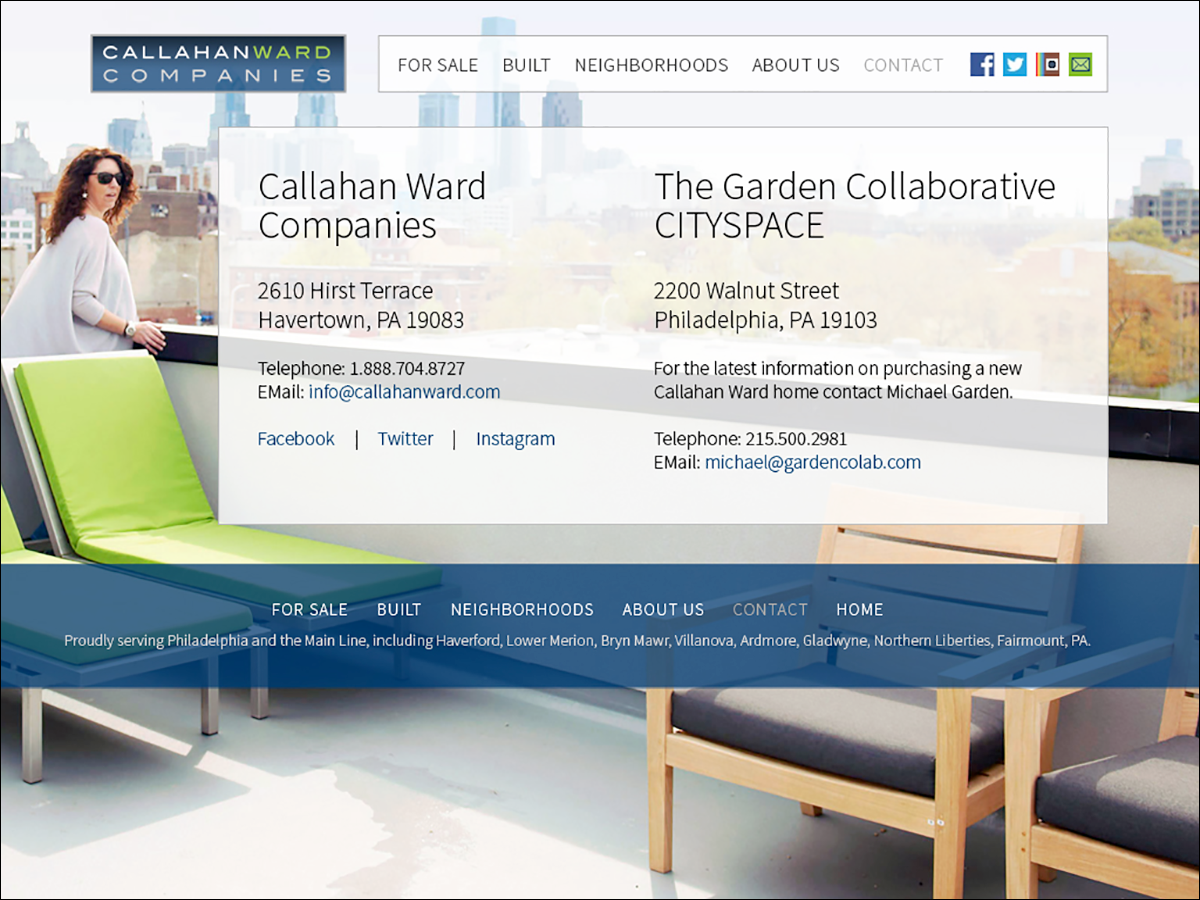Image resolution: width=1200 pixels, height=900 pixels.
Task: Click the 'Proudly serving Philadelphia' footer text
Action: point(577,640)
